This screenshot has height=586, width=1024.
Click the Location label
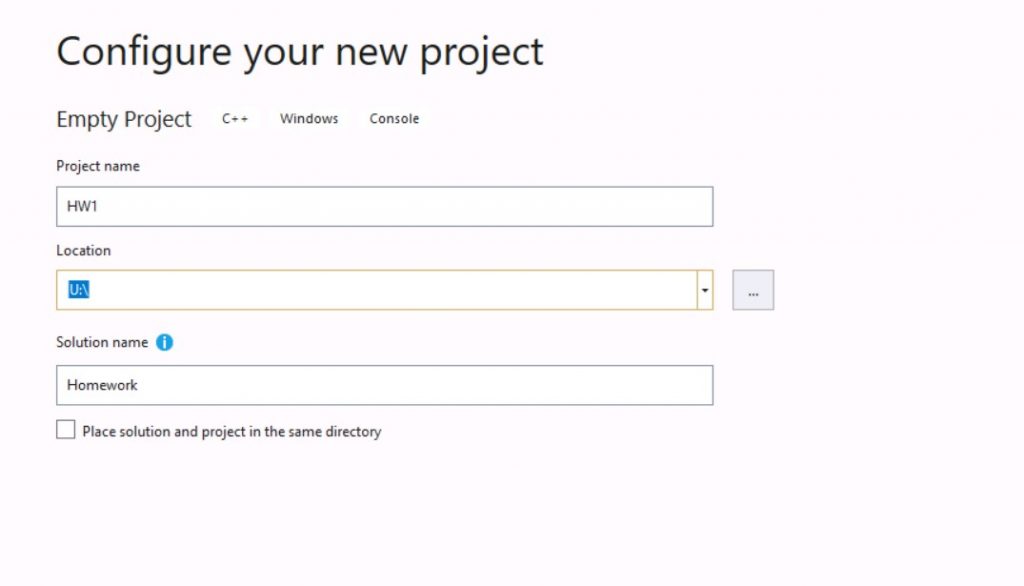(84, 250)
